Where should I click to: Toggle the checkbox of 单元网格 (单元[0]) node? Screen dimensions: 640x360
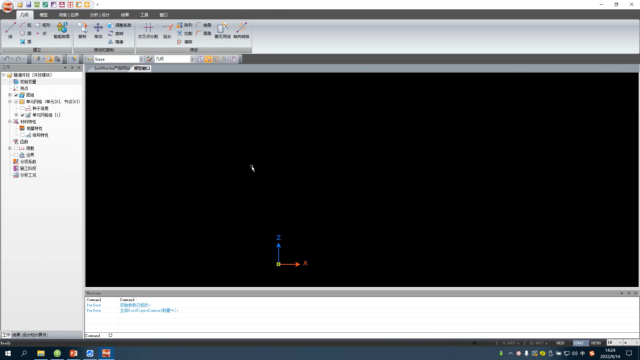click(16, 102)
